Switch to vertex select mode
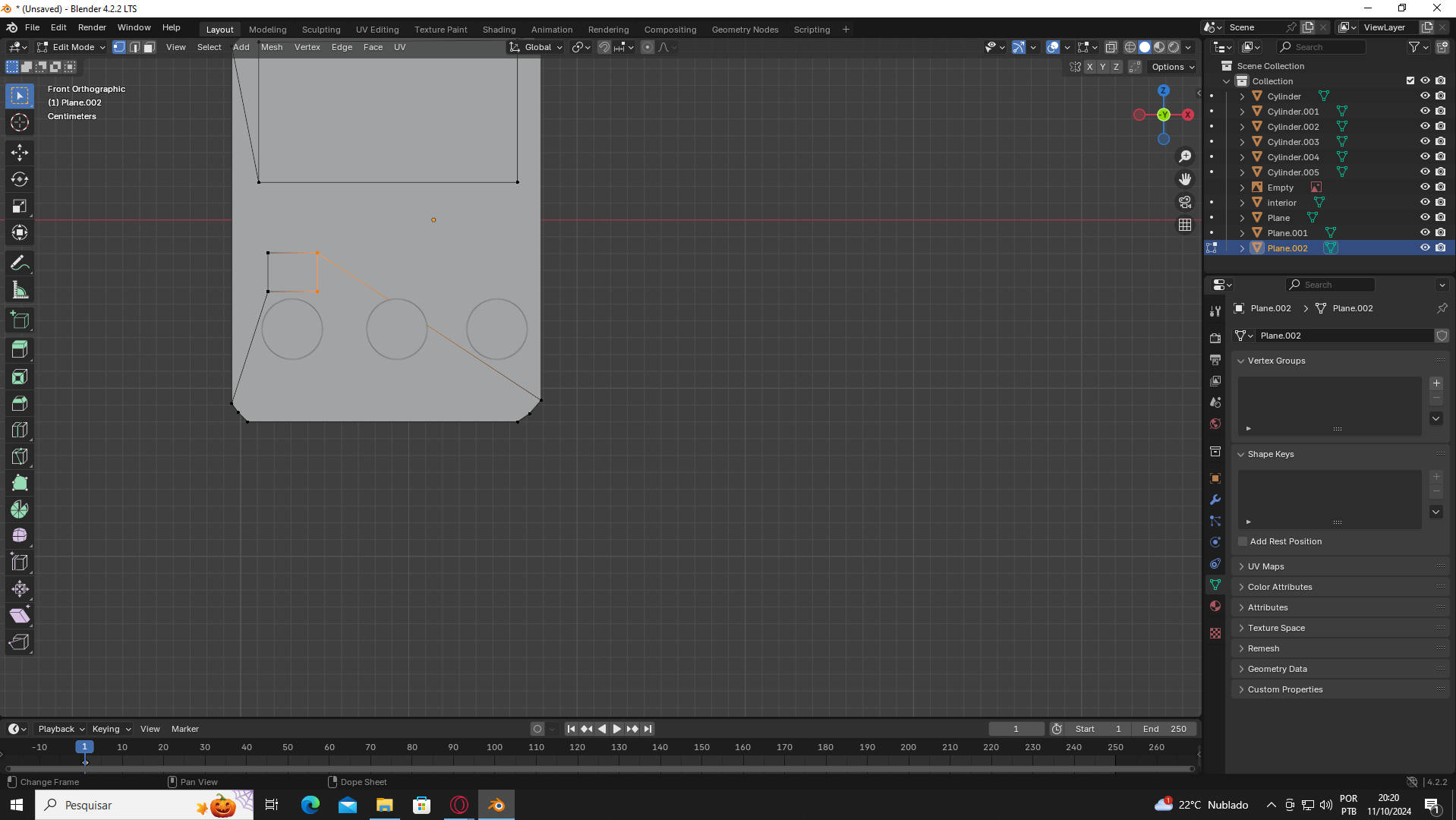 point(119,47)
